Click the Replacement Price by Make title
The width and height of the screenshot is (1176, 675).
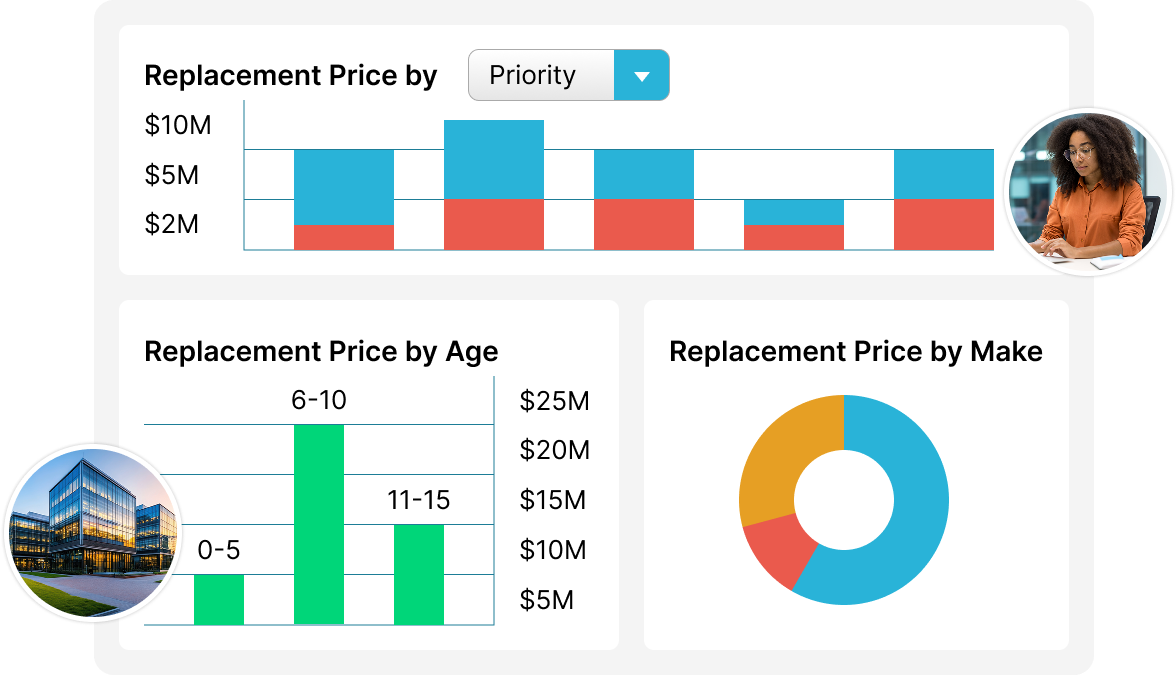tap(855, 352)
